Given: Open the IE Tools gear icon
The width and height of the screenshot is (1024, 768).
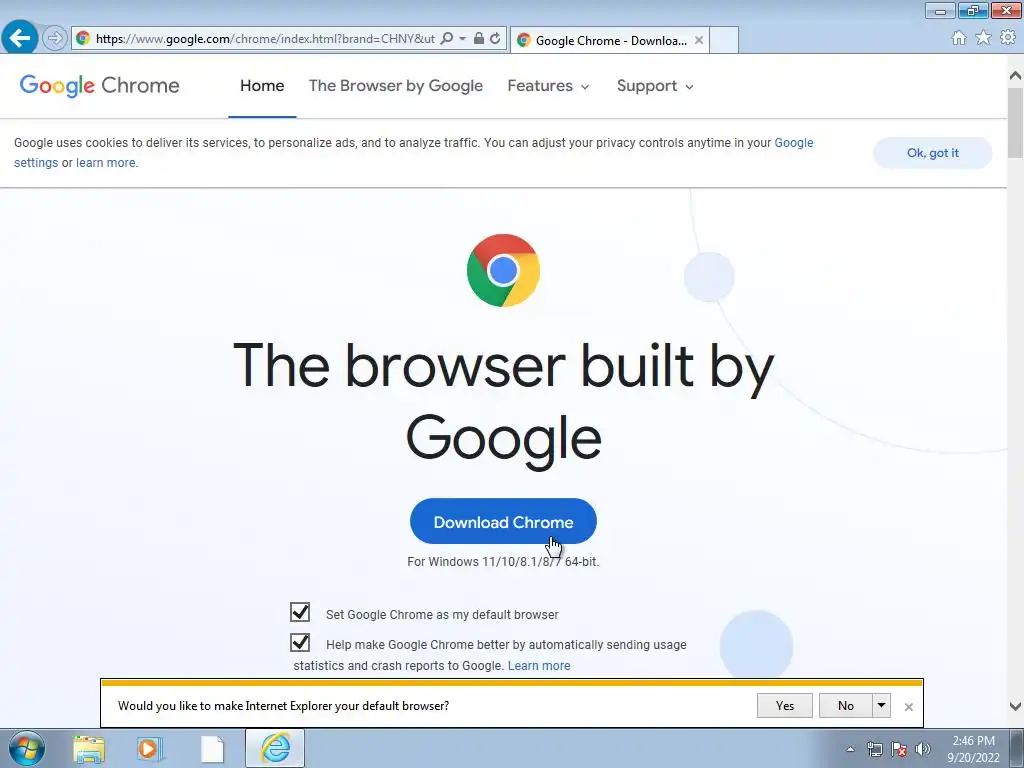Looking at the screenshot, I should (1008, 38).
